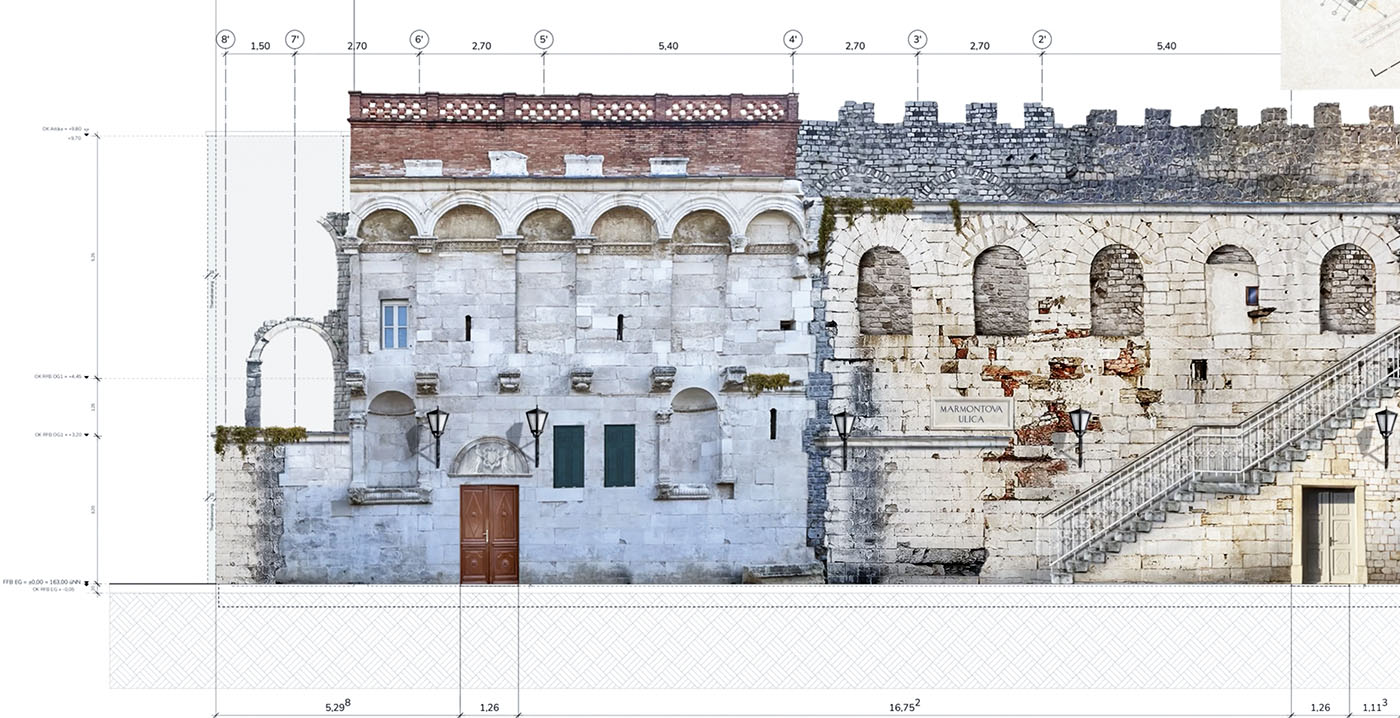Viewport: 1400px width, 718px height.
Task: Select grid axis bubble 7'
Action: coord(294,40)
